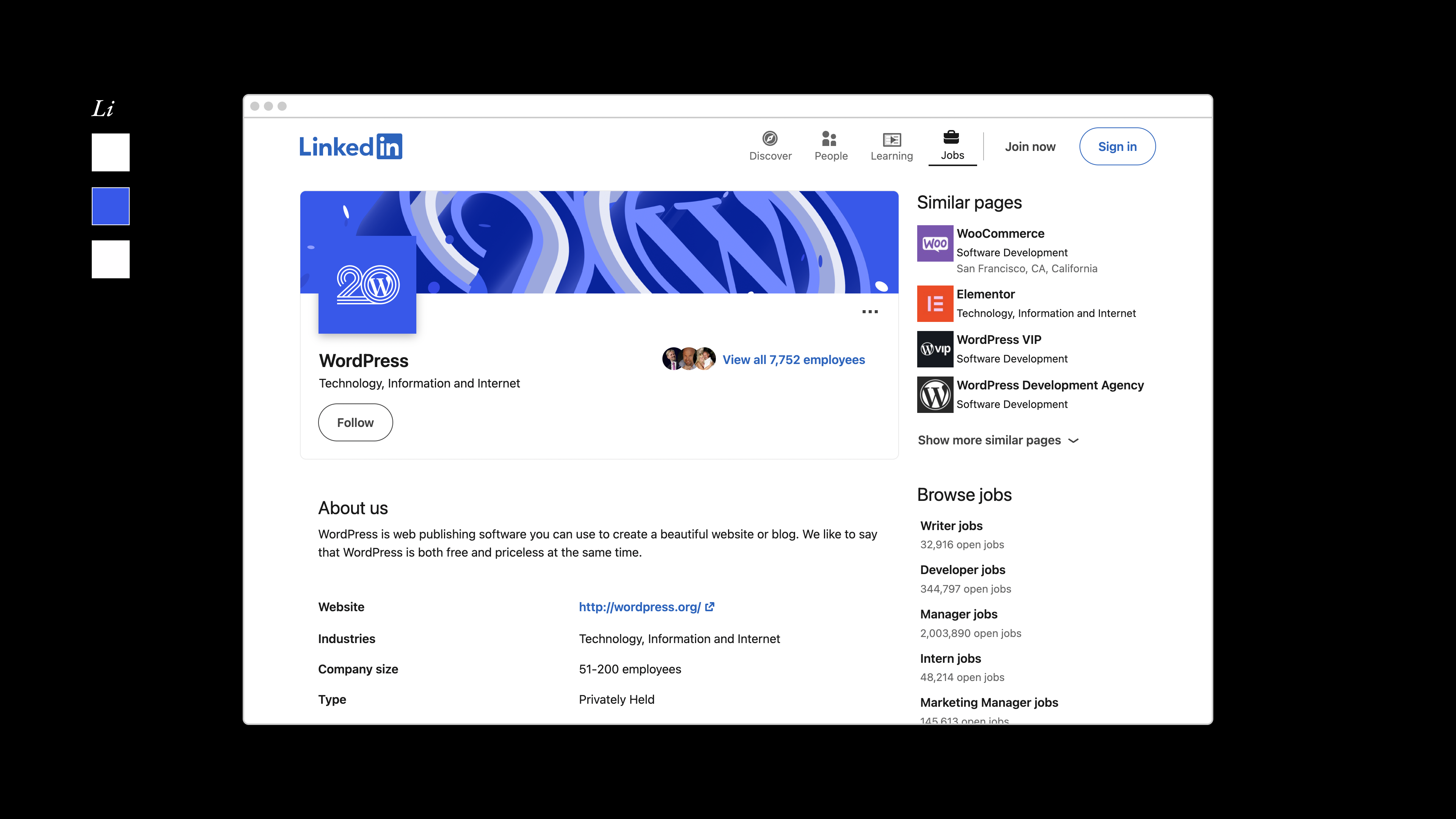The height and width of the screenshot is (819, 1456).
Task: Click the Join now link
Action: point(1030,147)
